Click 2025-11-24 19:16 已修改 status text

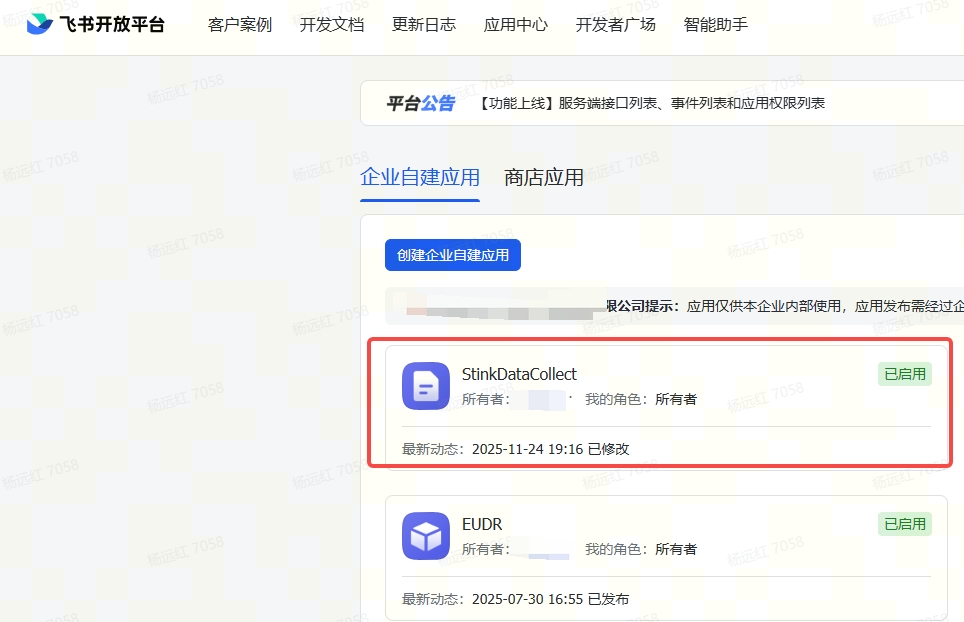tap(551, 449)
